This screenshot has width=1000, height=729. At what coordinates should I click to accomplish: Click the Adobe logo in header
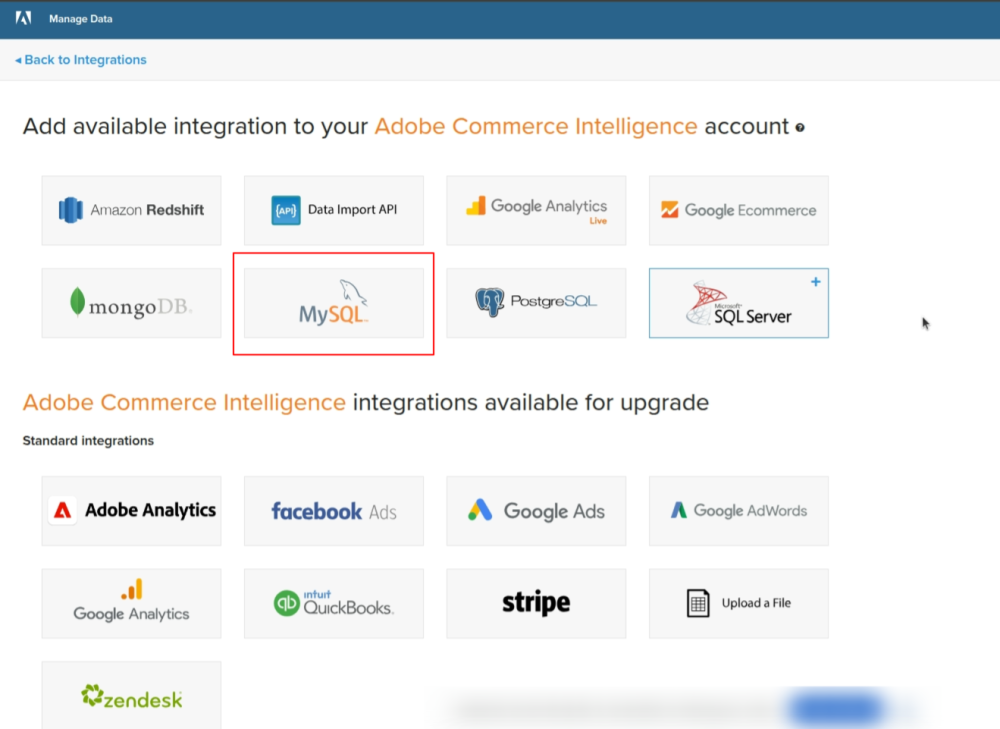pyautogui.click(x=24, y=18)
